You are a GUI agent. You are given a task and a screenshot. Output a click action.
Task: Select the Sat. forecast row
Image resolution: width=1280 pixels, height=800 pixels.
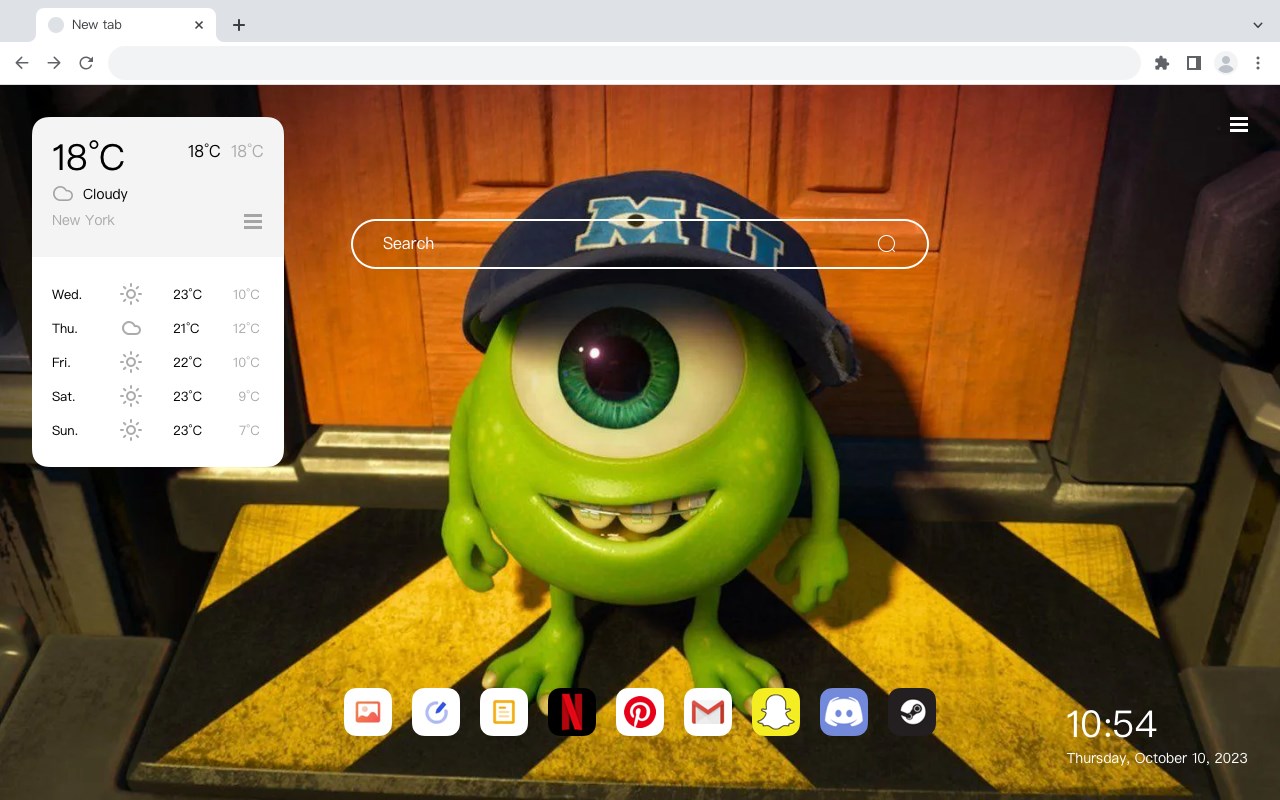tap(158, 396)
